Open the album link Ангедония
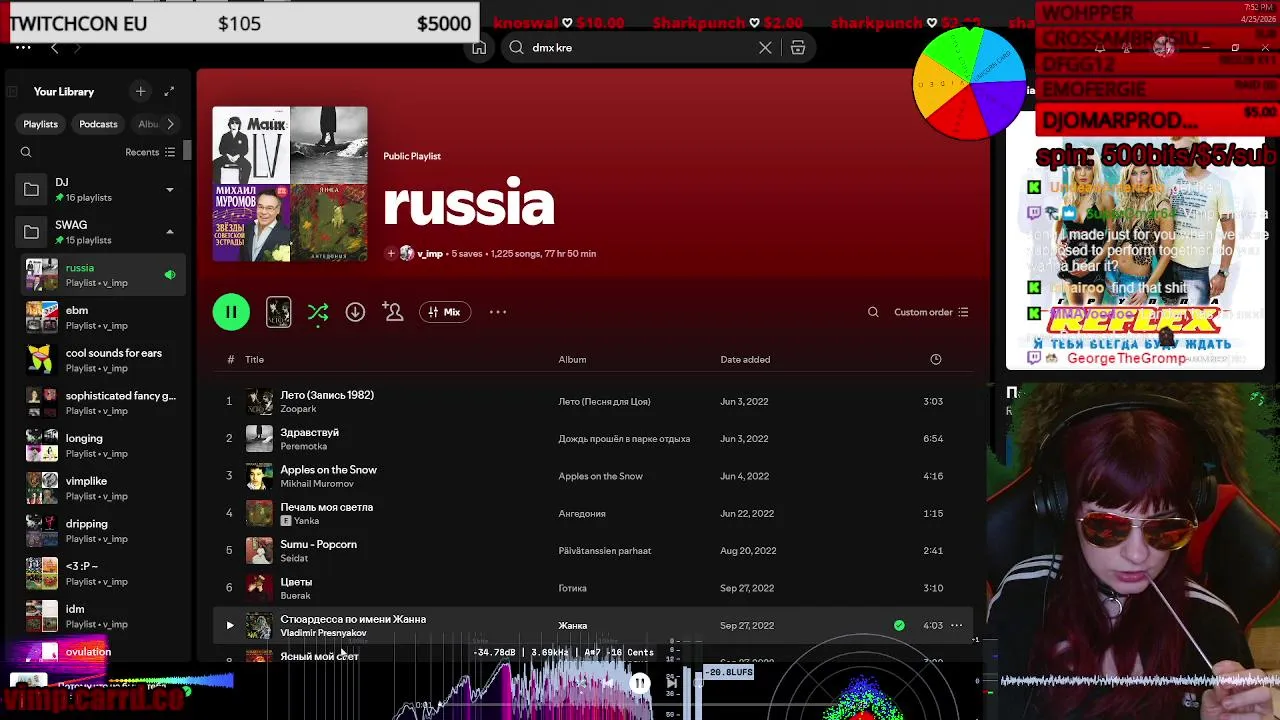 pos(582,513)
